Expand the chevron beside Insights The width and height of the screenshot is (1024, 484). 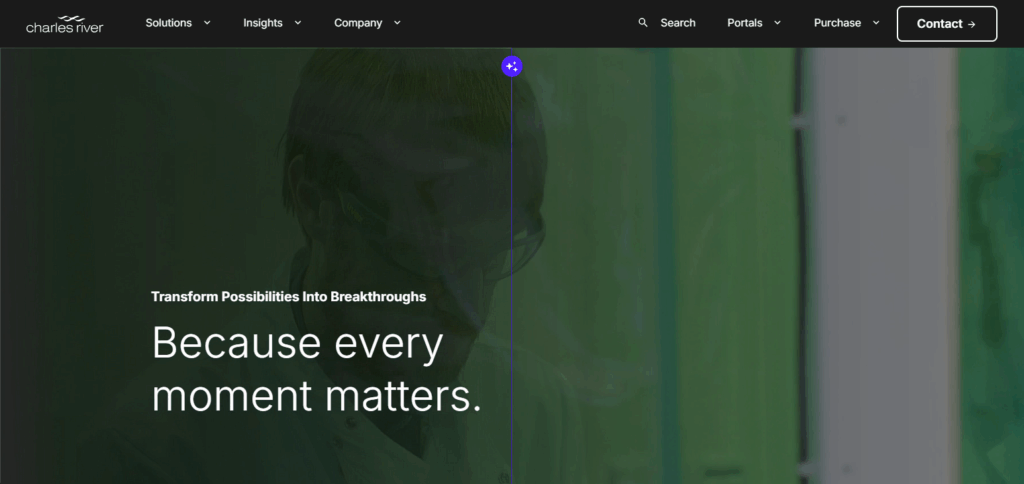click(x=298, y=23)
